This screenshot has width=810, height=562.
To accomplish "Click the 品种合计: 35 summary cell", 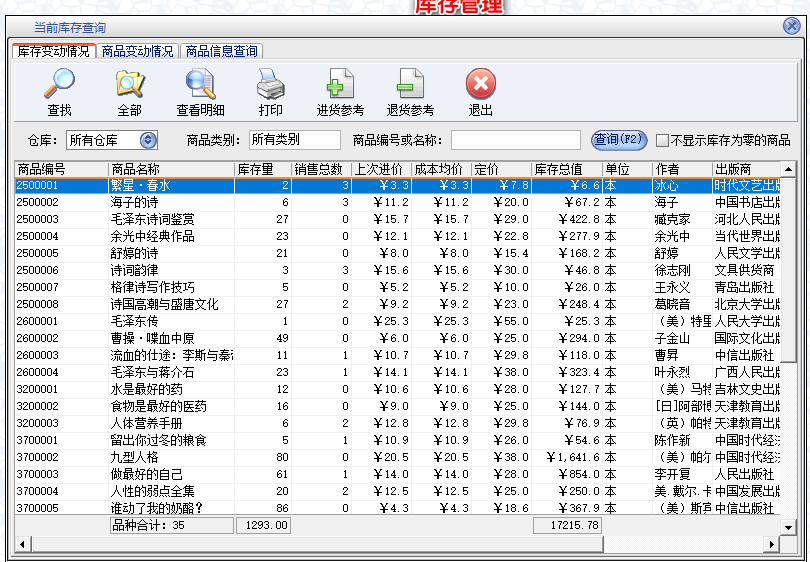I will [x=172, y=526].
